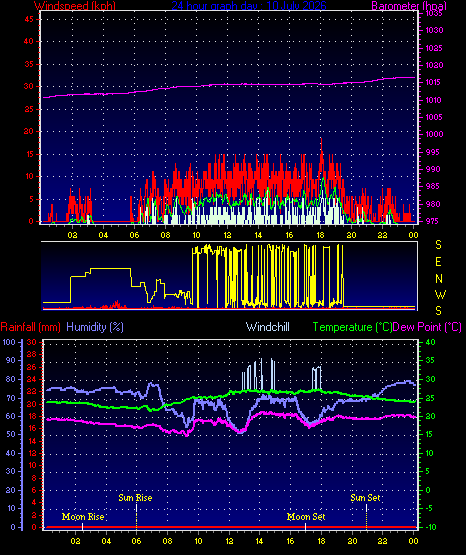
Task: Click the 40 value on green temperature axis
Action: [x=431, y=342]
